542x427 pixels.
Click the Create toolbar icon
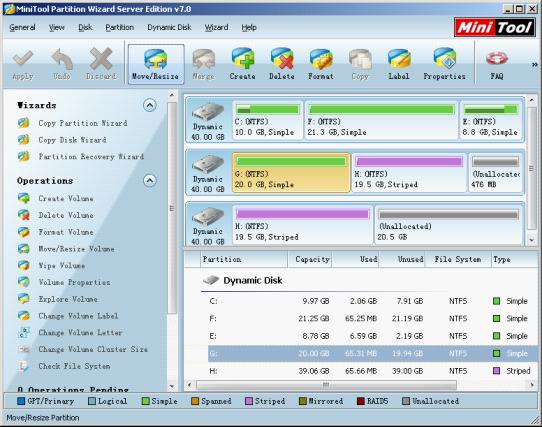[x=243, y=64]
